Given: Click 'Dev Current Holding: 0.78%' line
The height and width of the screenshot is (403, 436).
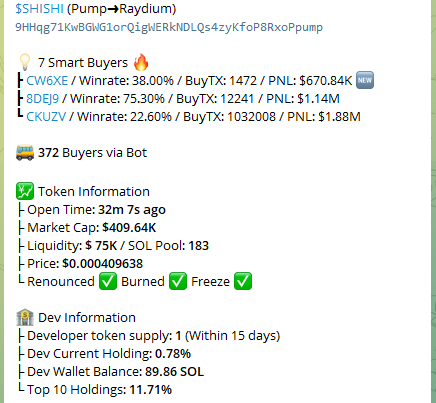Looking at the screenshot, I should (109, 354).
